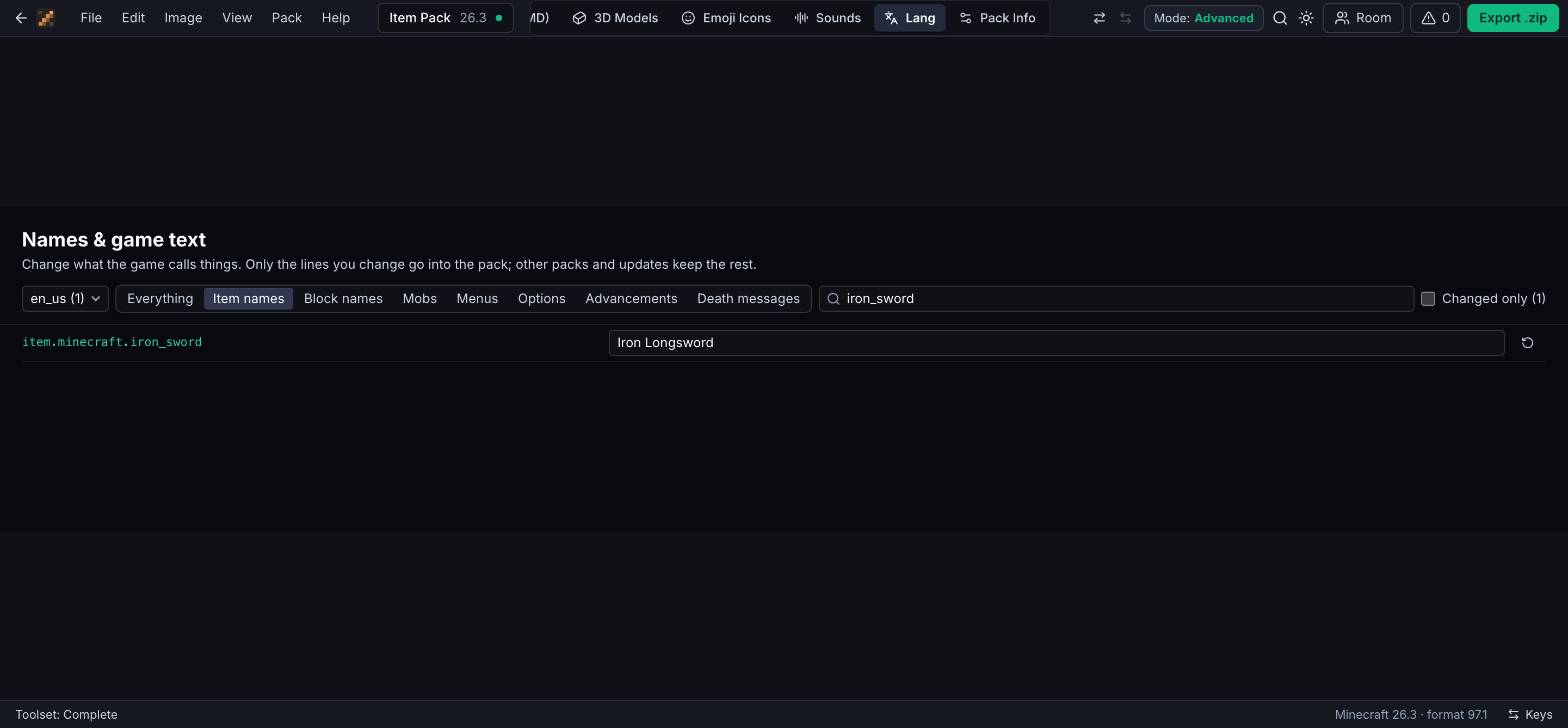
Task: Switch Mode: Advanced selector
Action: click(x=1203, y=18)
